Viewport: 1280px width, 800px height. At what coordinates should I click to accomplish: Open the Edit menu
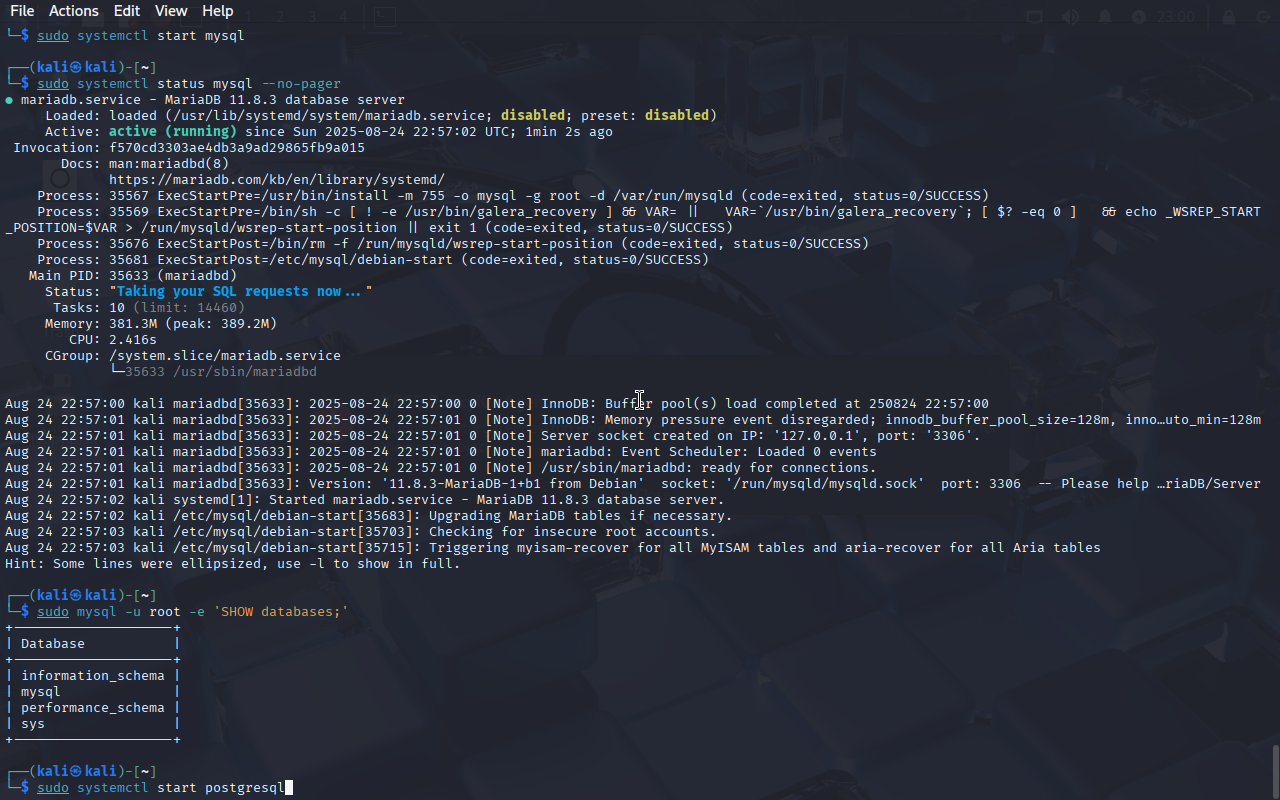(x=127, y=11)
